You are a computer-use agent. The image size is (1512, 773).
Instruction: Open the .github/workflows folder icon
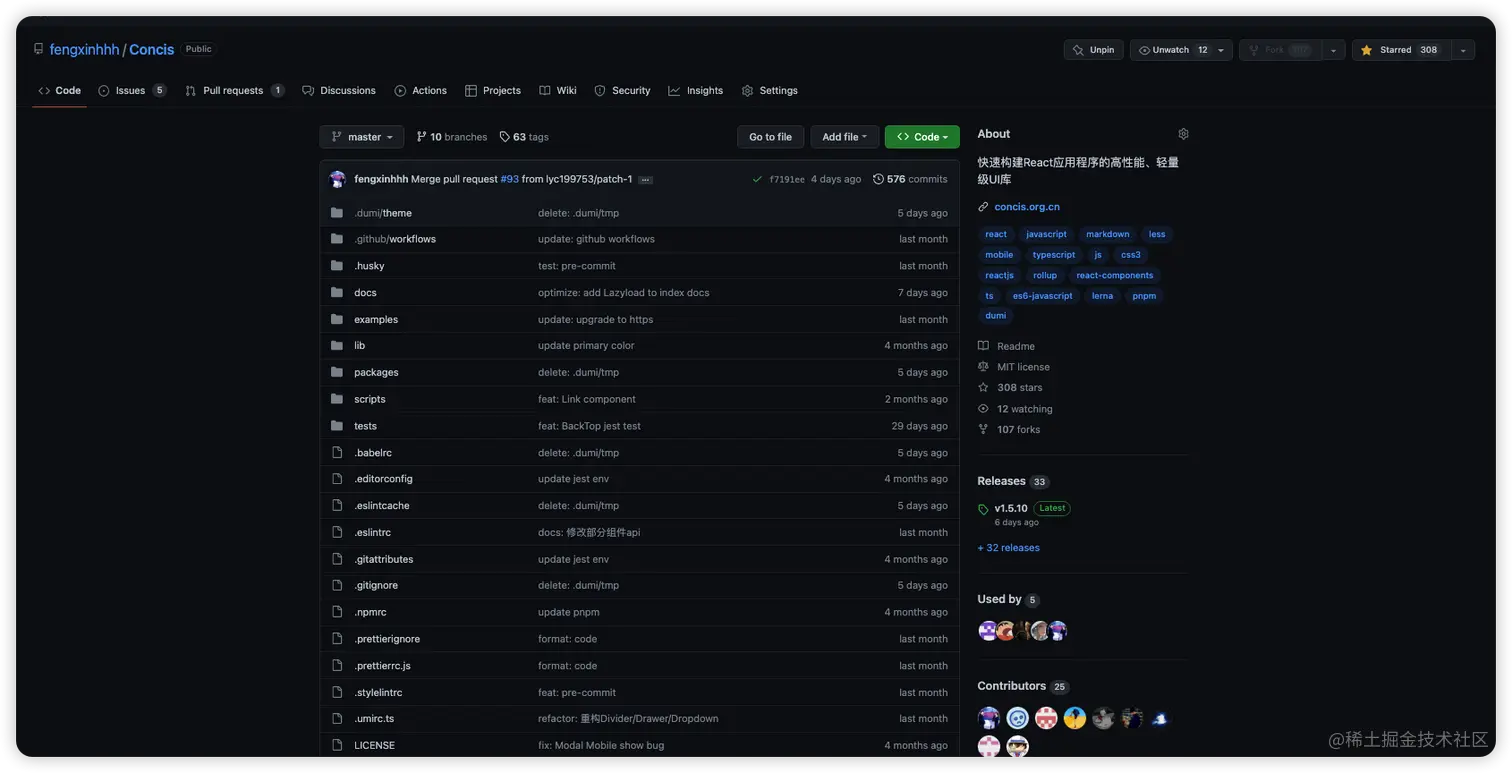pos(337,239)
